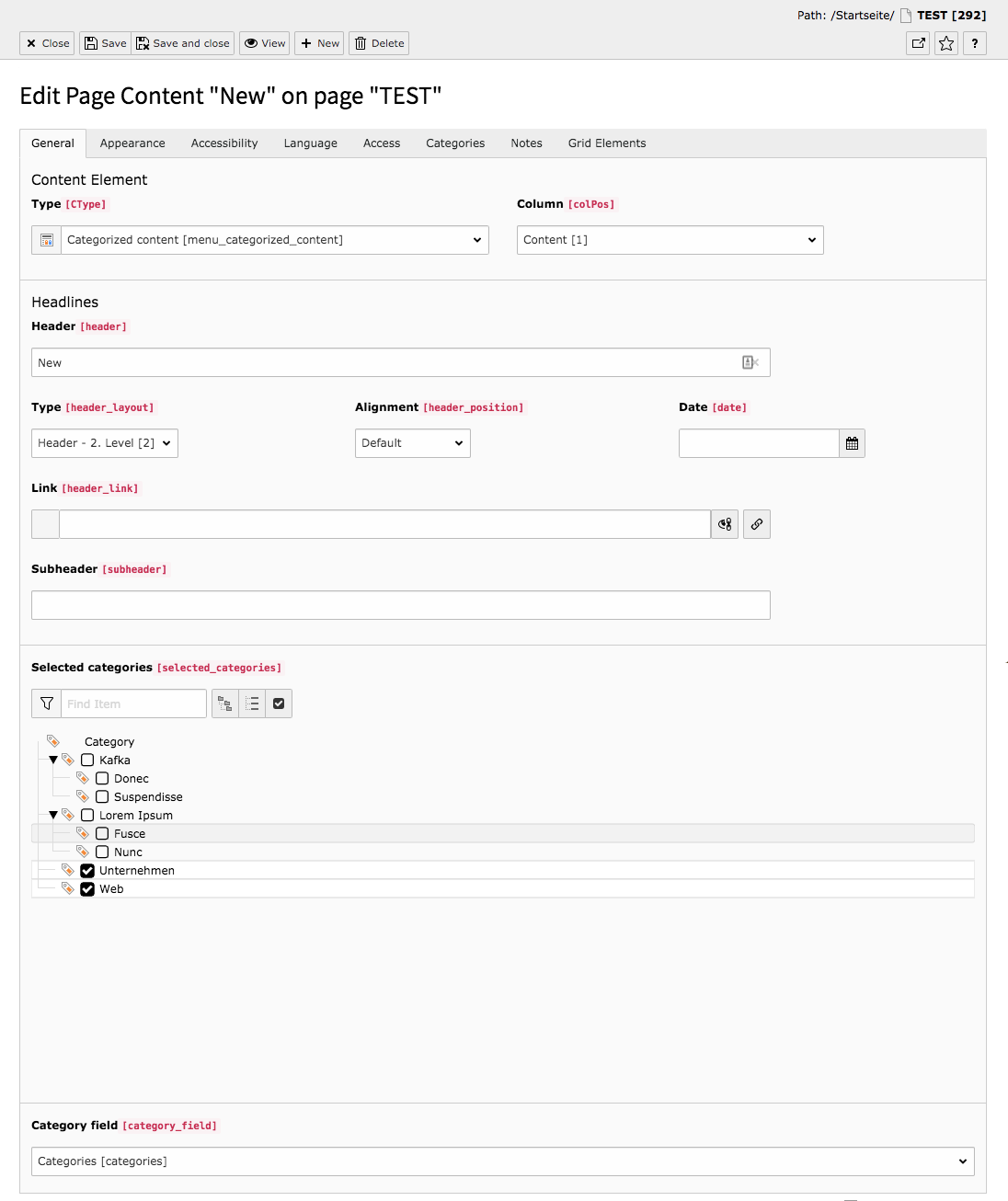
Task: Click the Save and close button
Action: click(183, 43)
